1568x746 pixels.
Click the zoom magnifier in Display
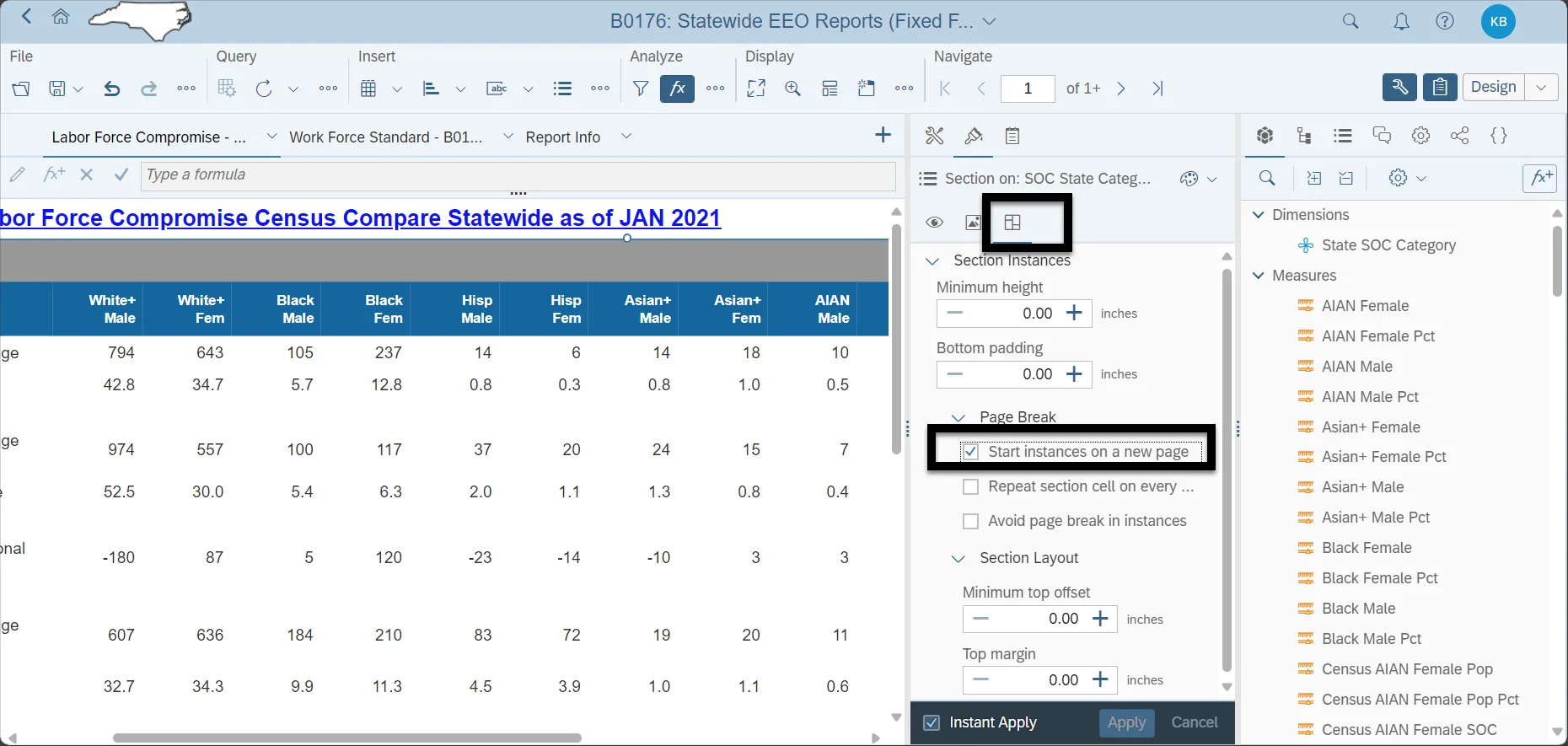(x=792, y=89)
